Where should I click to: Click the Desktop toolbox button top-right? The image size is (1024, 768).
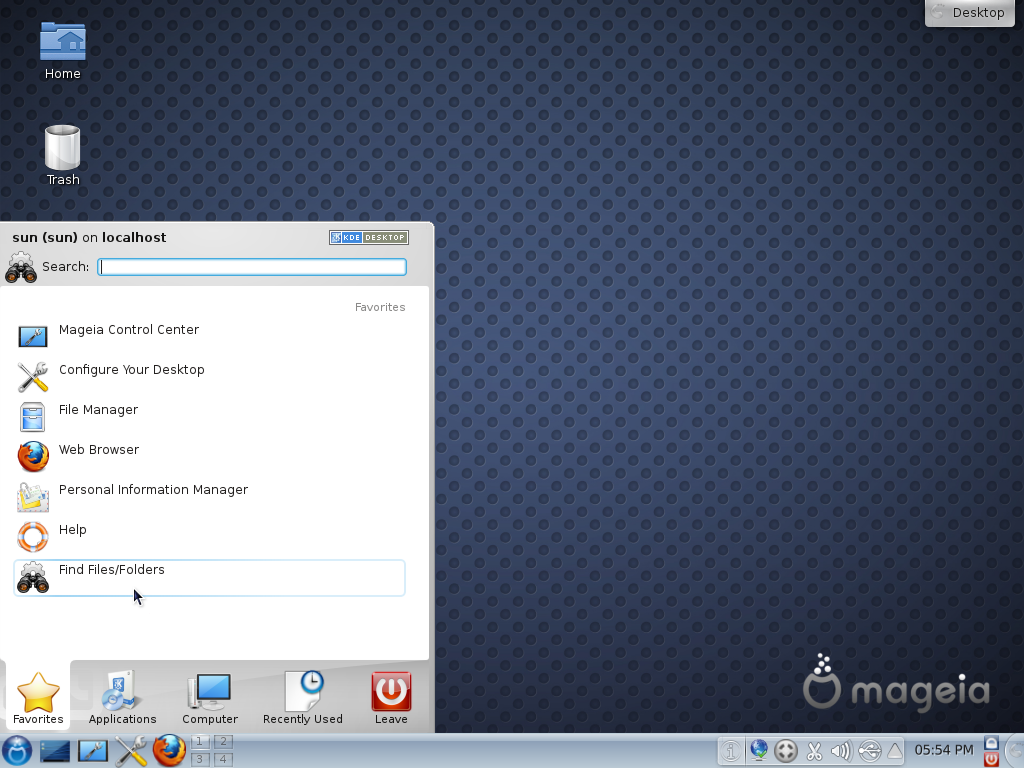(968, 13)
